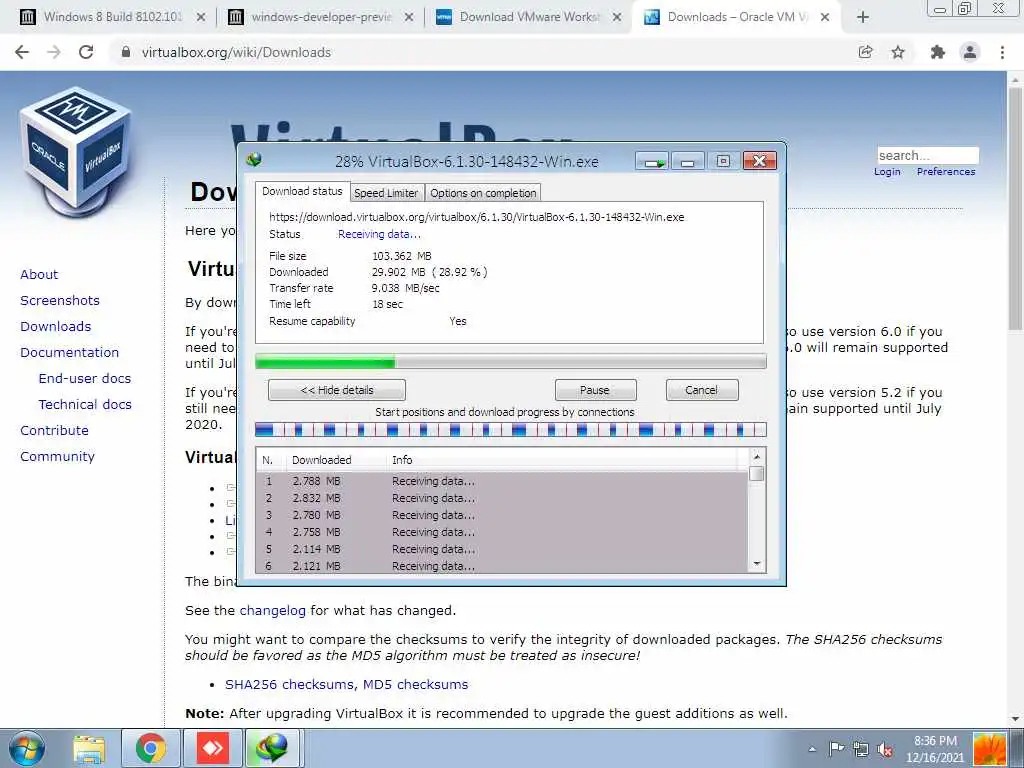This screenshot has height=768, width=1024.
Task: Click the Action Center flag icon
Action: [837, 749]
